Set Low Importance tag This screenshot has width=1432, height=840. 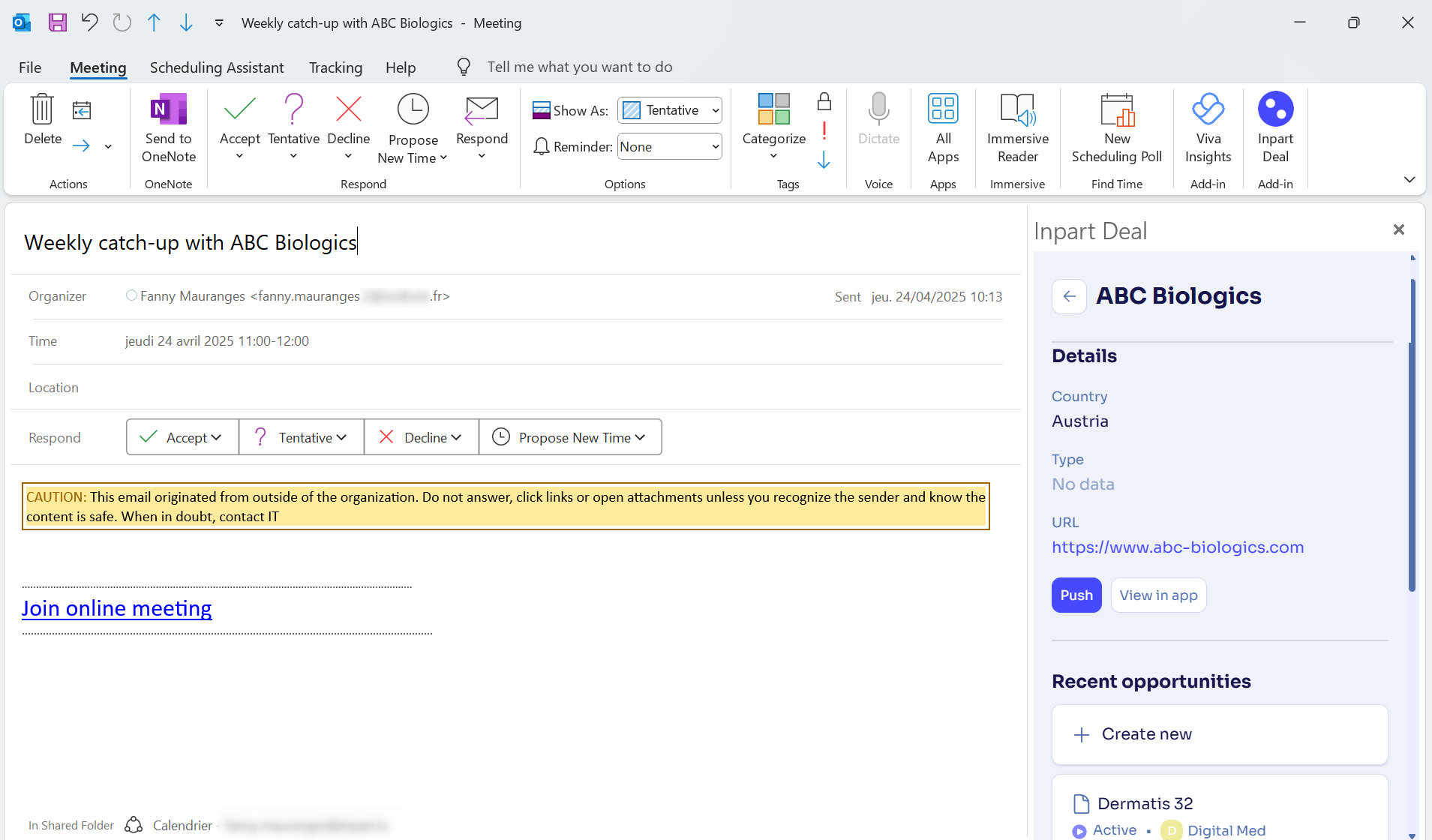pos(824,160)
